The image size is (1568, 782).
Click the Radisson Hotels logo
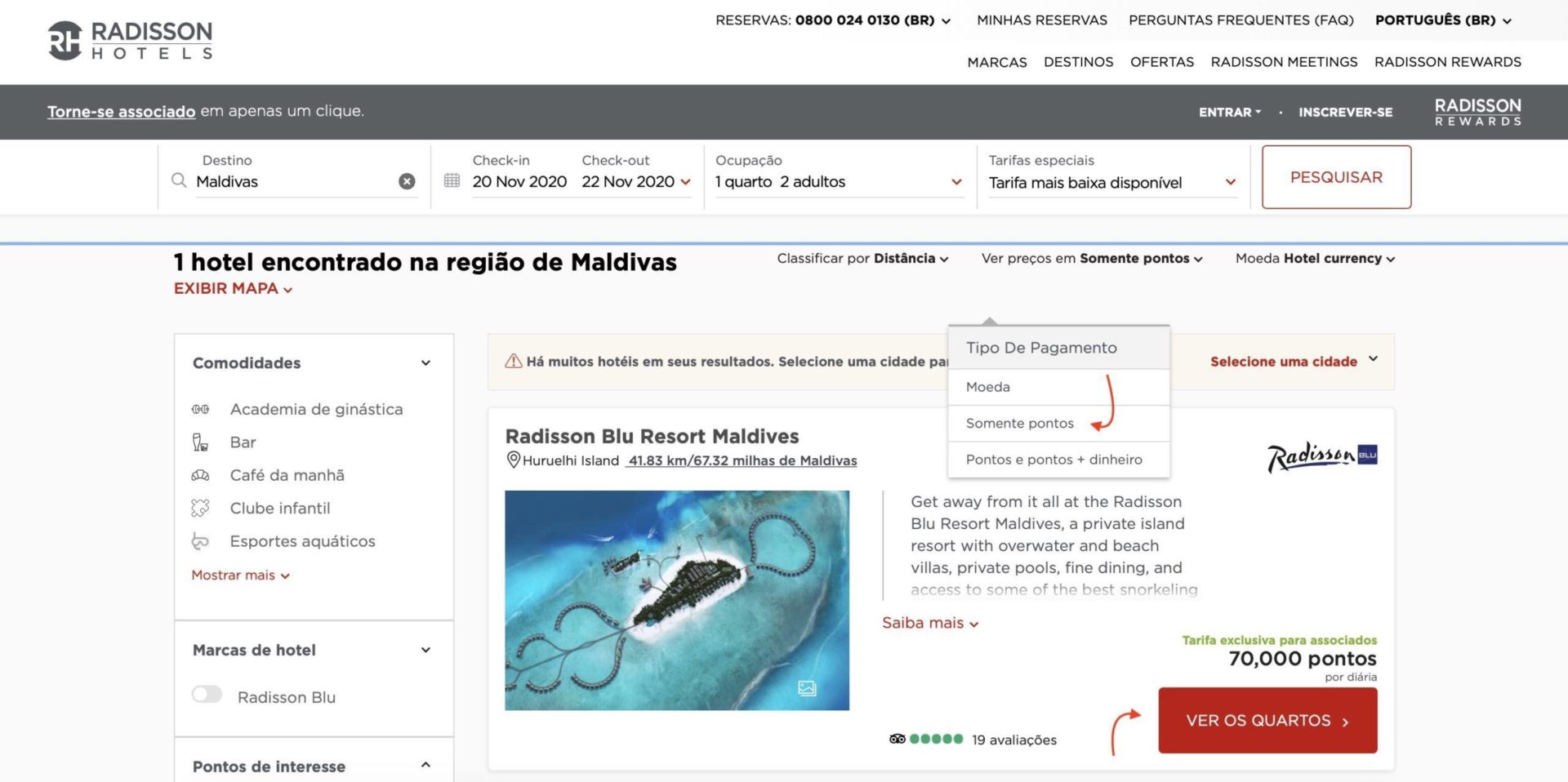point(131,41)
